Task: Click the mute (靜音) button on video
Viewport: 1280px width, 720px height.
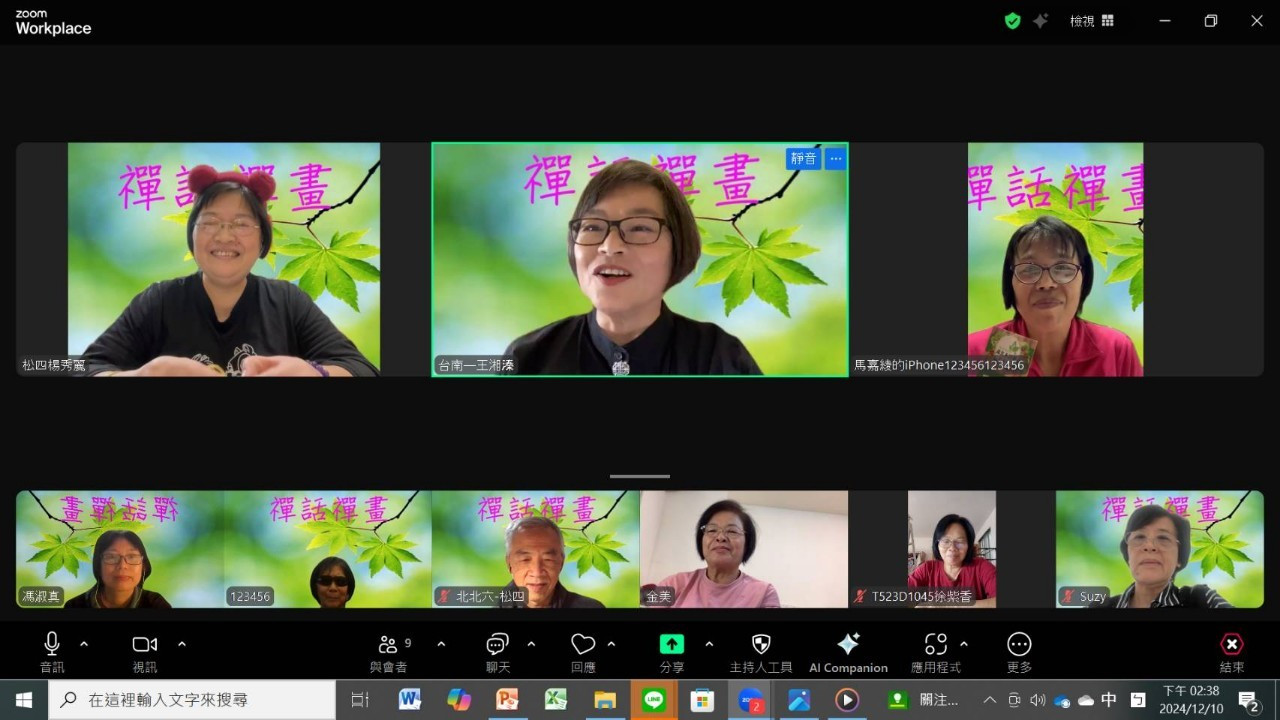Action: 803,158
